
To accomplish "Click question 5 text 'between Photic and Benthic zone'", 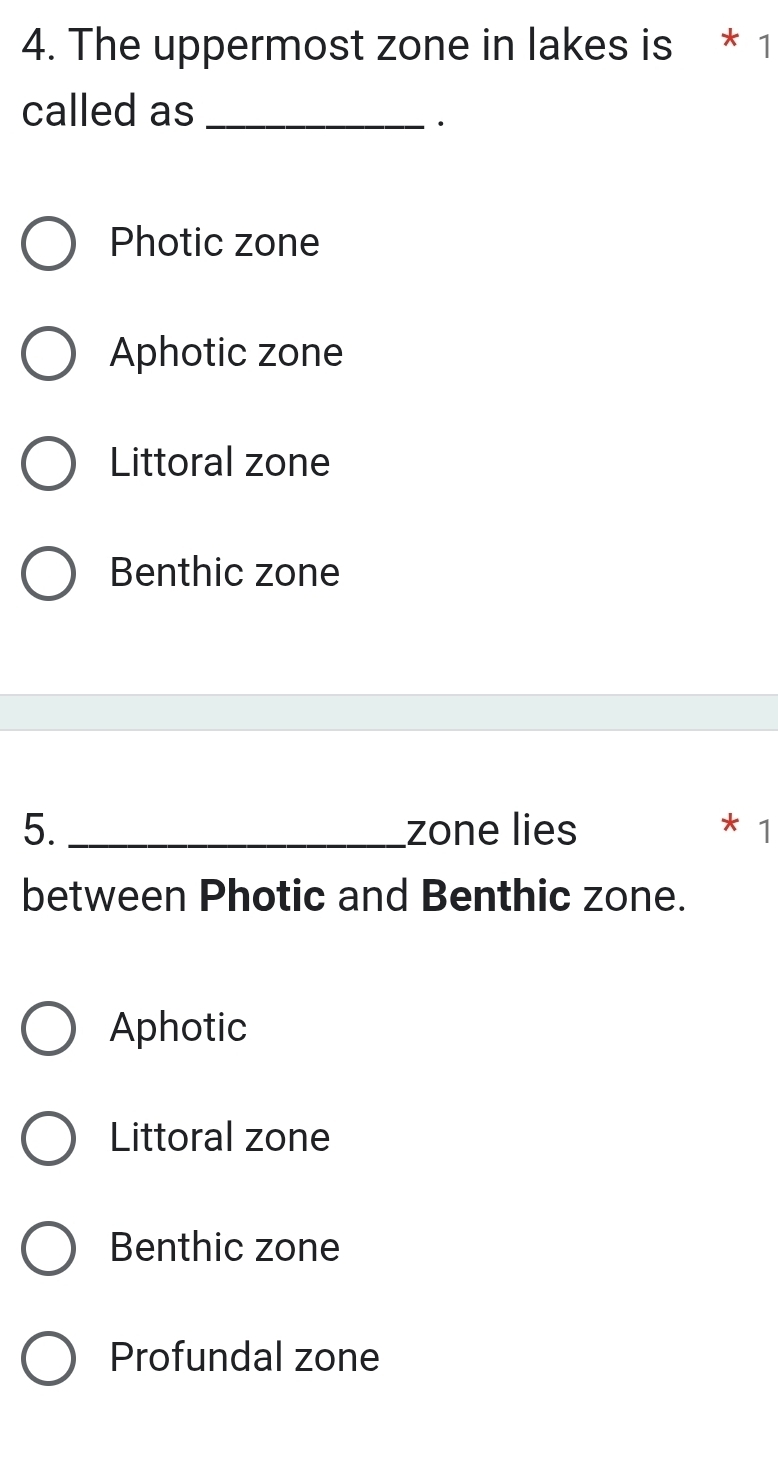I will tap(354, 896).
